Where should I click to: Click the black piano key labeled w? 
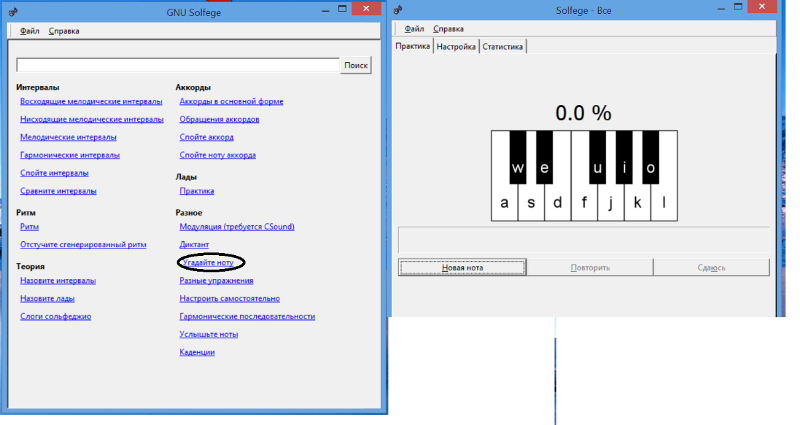pyautogui.click(x=518, y=157)
